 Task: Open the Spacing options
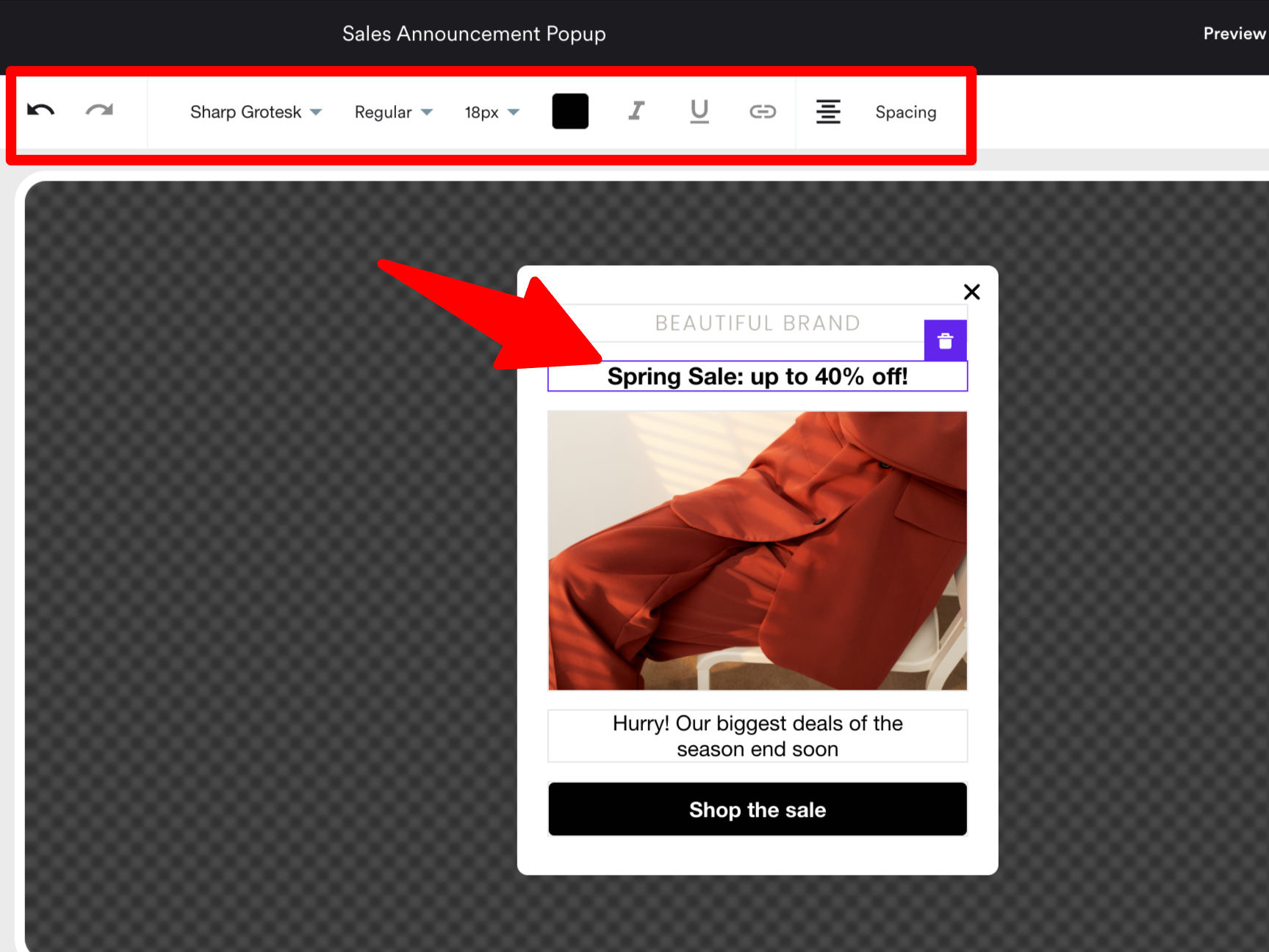coord(905,112)
